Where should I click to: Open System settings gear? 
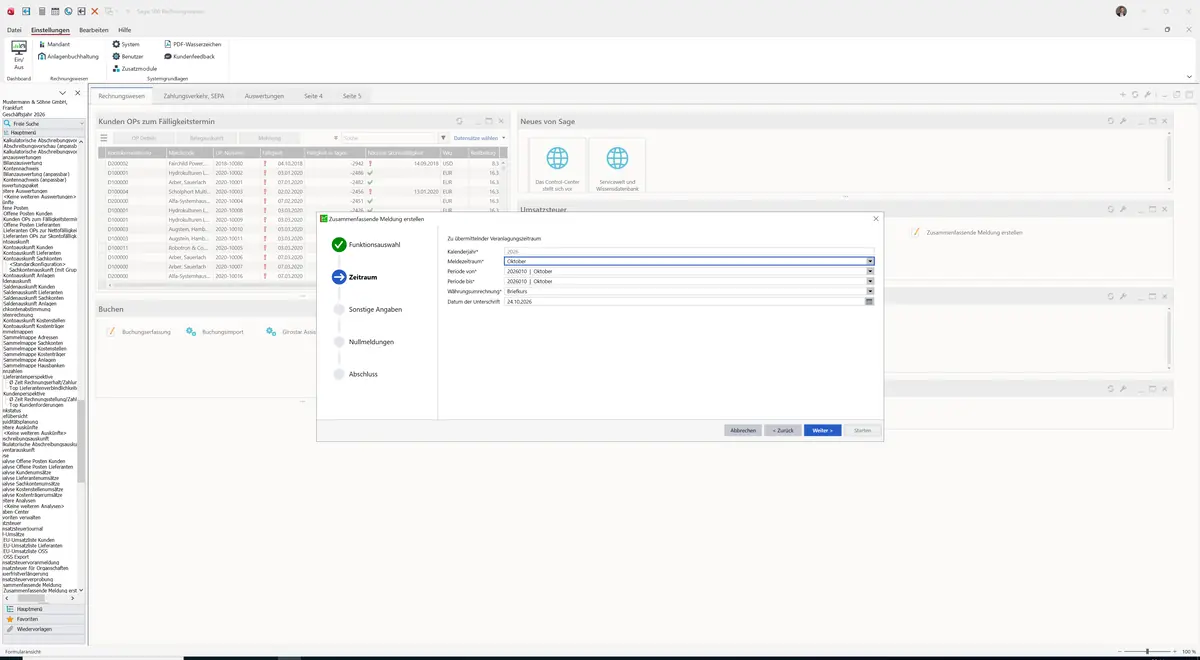tap(126, 44)
